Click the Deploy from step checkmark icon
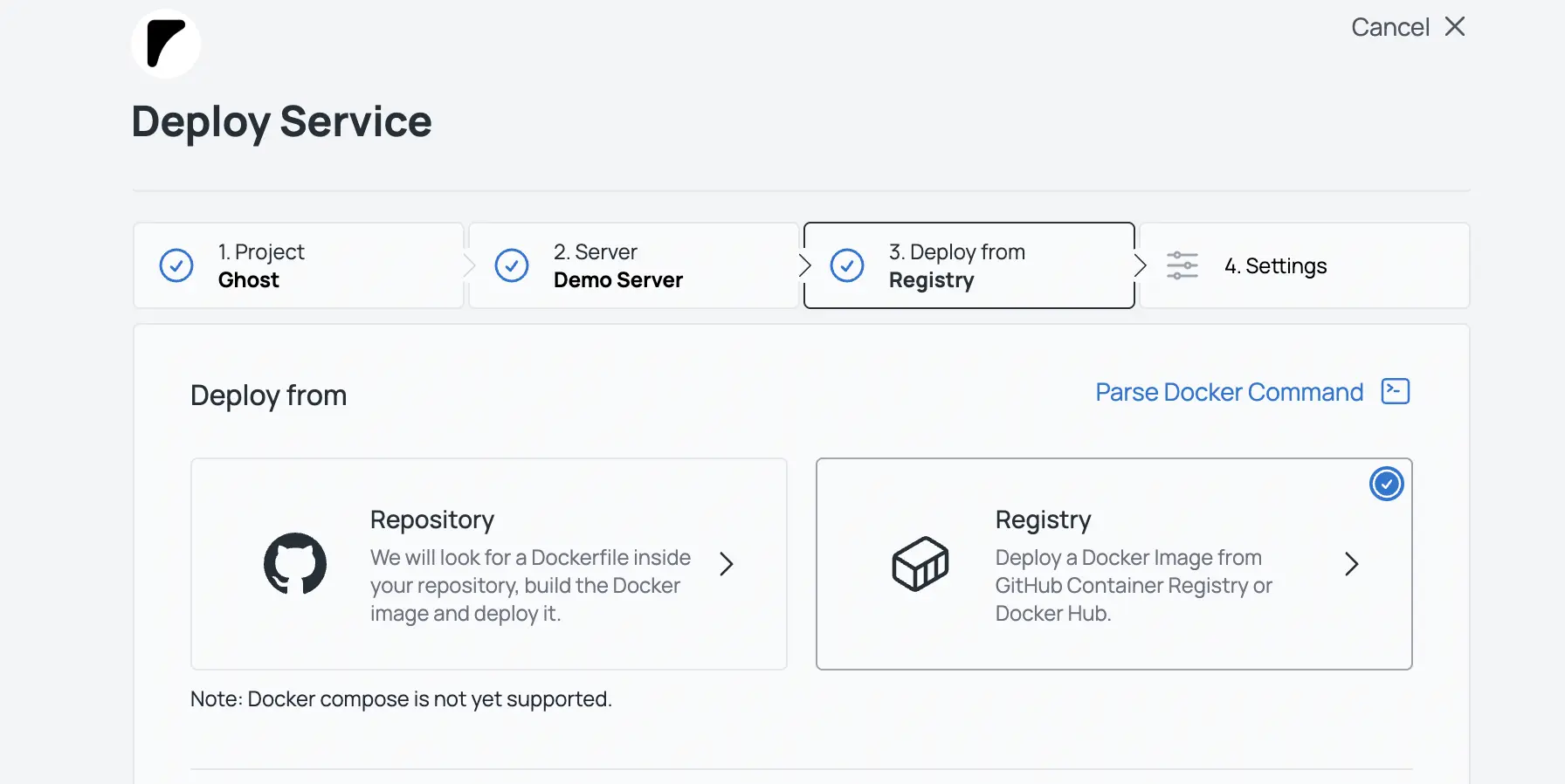Screen dimensions: 1565x784 847,265
